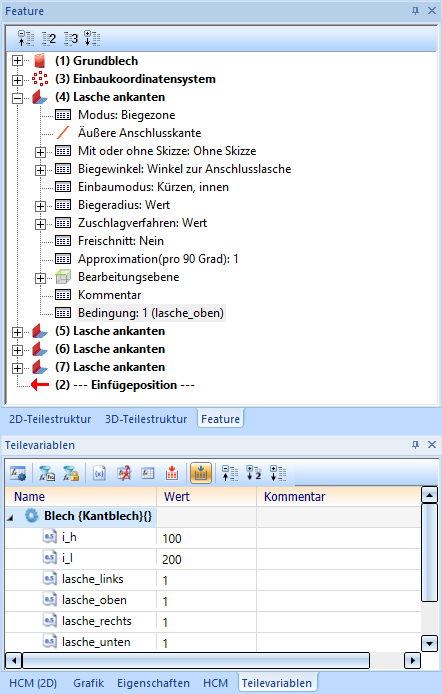Select 'Bedingung: 1 (lasche_oben)' entry
This screenshot has width=442, height=694.
[x=151, y=313]
